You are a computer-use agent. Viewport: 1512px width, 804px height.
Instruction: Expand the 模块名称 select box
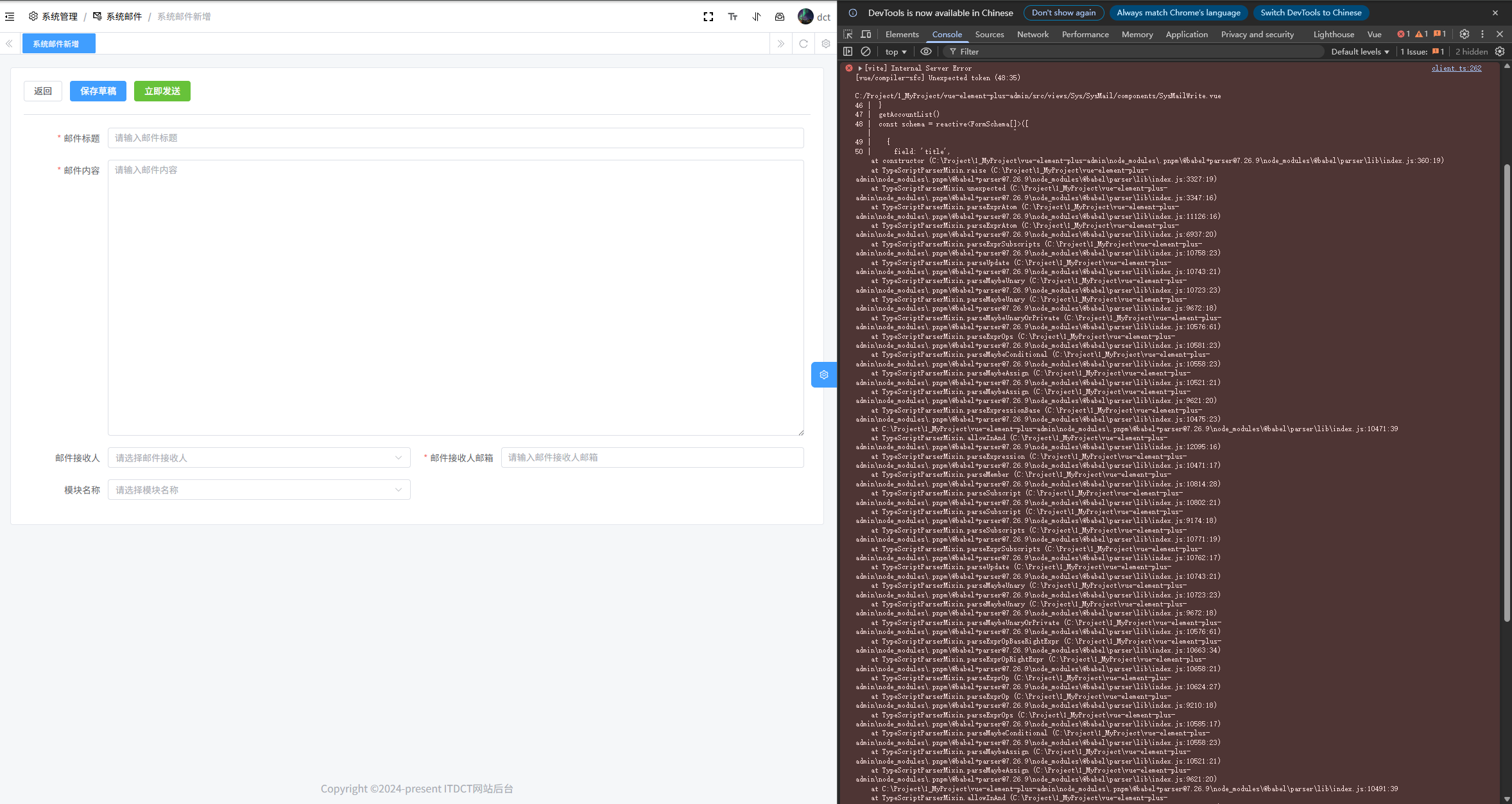[259, 490]
